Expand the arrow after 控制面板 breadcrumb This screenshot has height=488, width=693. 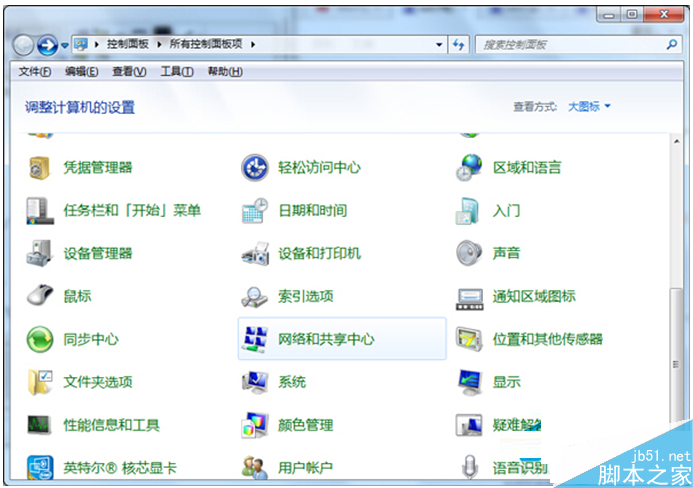(159, 44)
